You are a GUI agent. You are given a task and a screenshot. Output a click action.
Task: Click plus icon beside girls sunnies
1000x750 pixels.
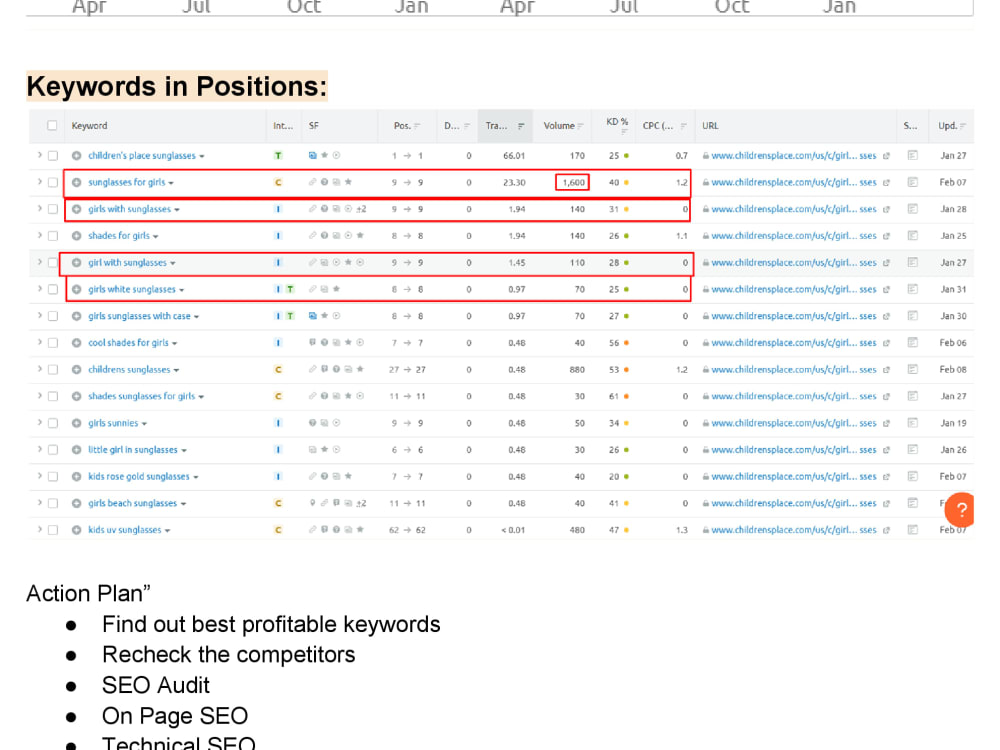coord(77,423)
